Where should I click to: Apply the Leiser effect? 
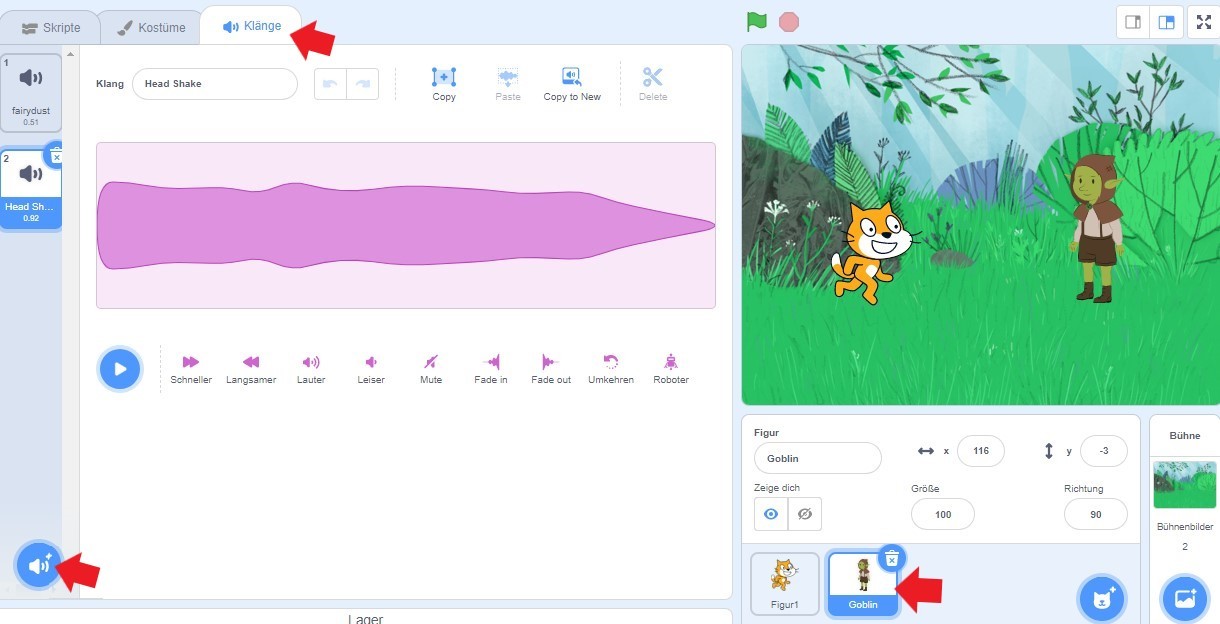point(371,369)
